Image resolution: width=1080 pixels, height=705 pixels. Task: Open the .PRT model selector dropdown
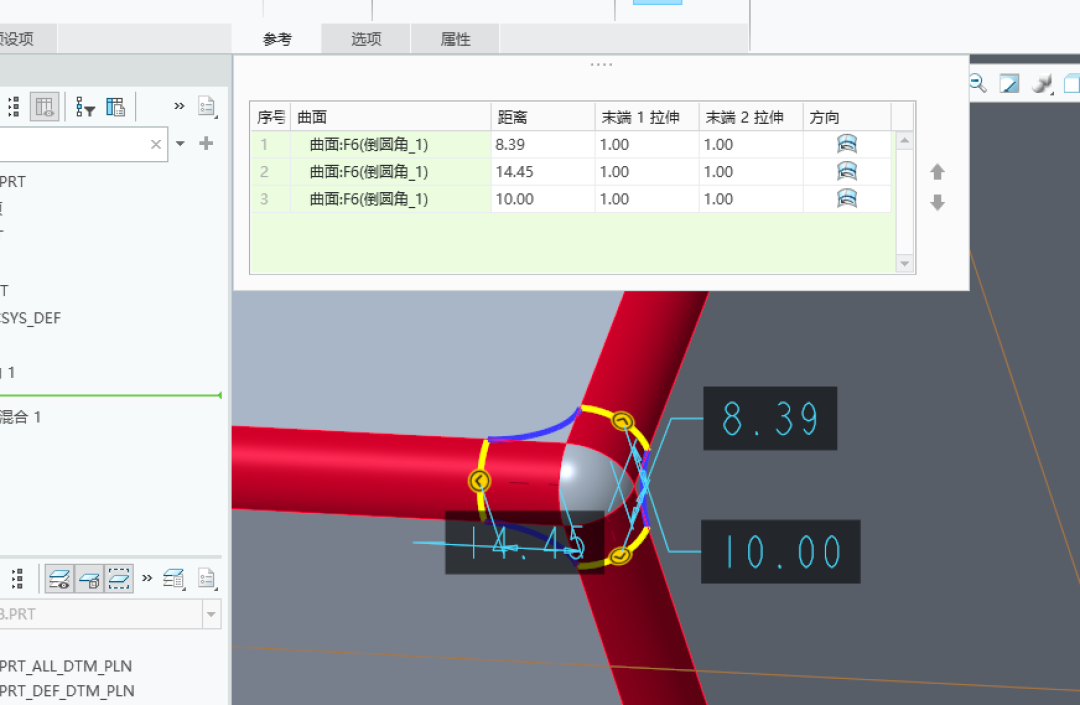211,614
